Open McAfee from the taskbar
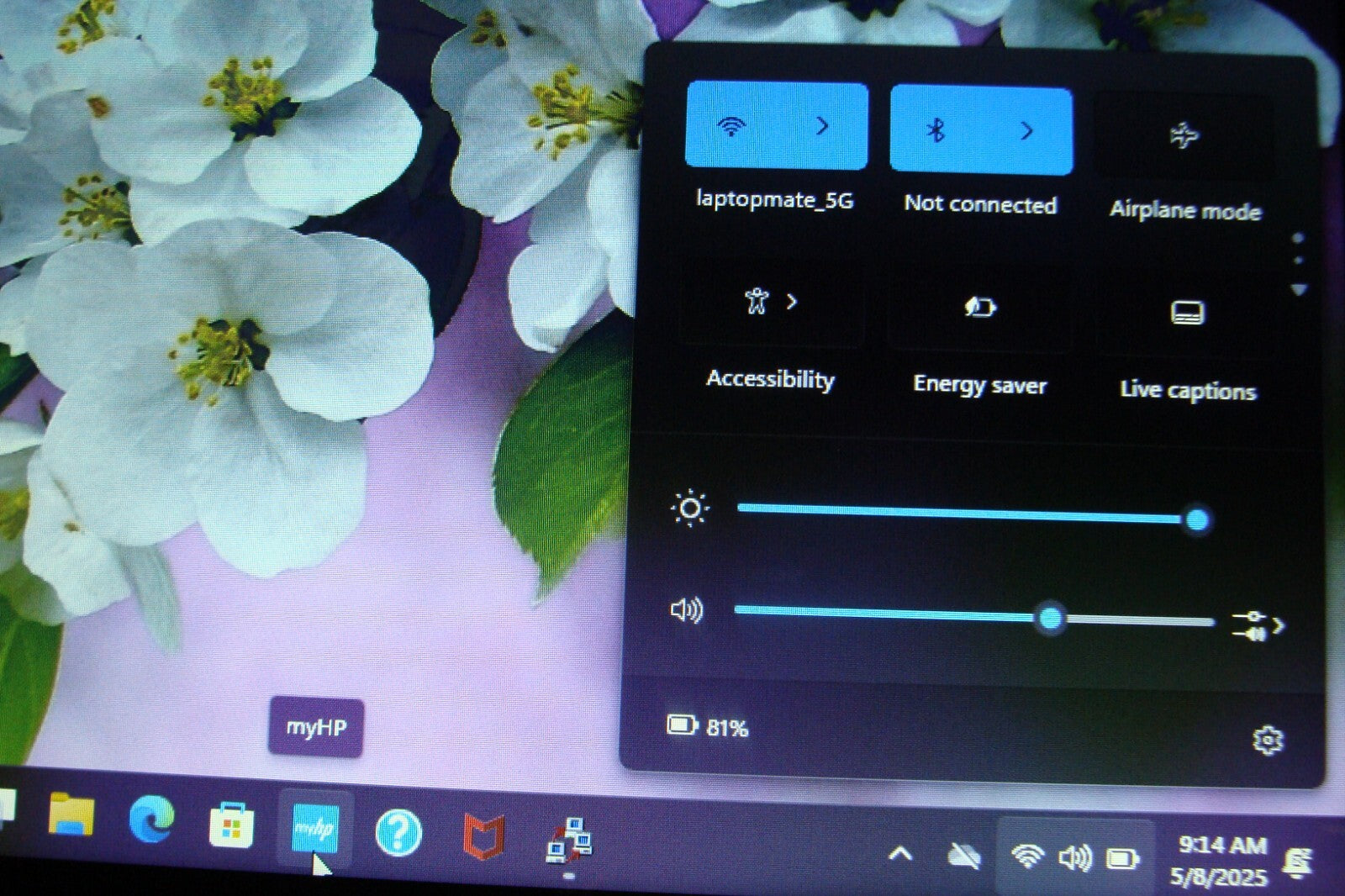The image size is (1345, 896). pyautogui.click(x=483, y=836)
